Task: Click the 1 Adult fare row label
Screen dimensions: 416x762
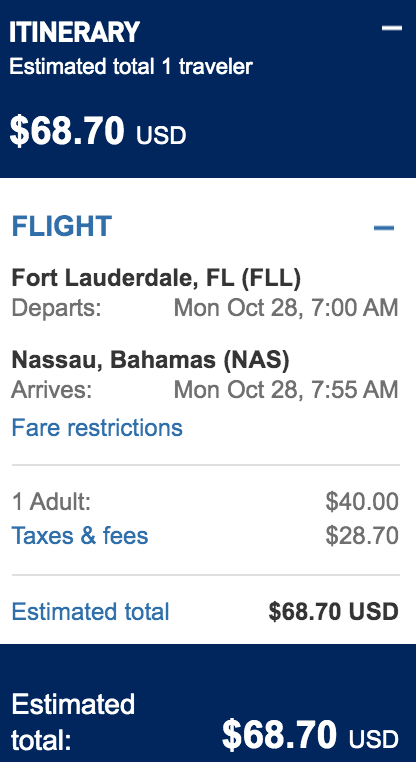Action: [x=51, y=502]
